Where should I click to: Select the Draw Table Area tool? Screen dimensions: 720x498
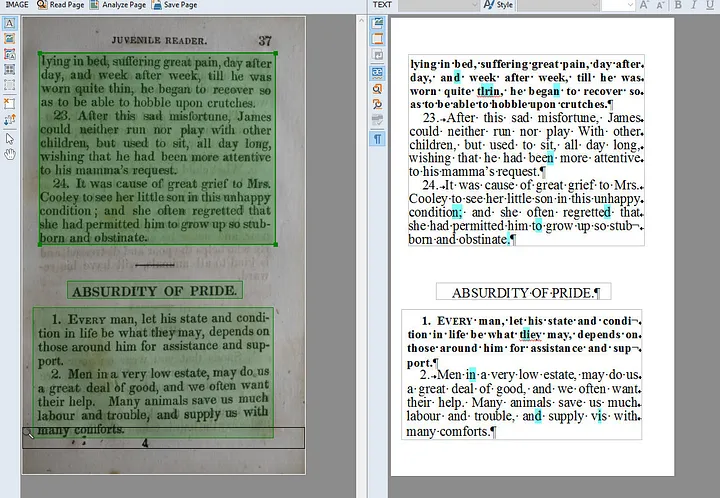(9, 69)
